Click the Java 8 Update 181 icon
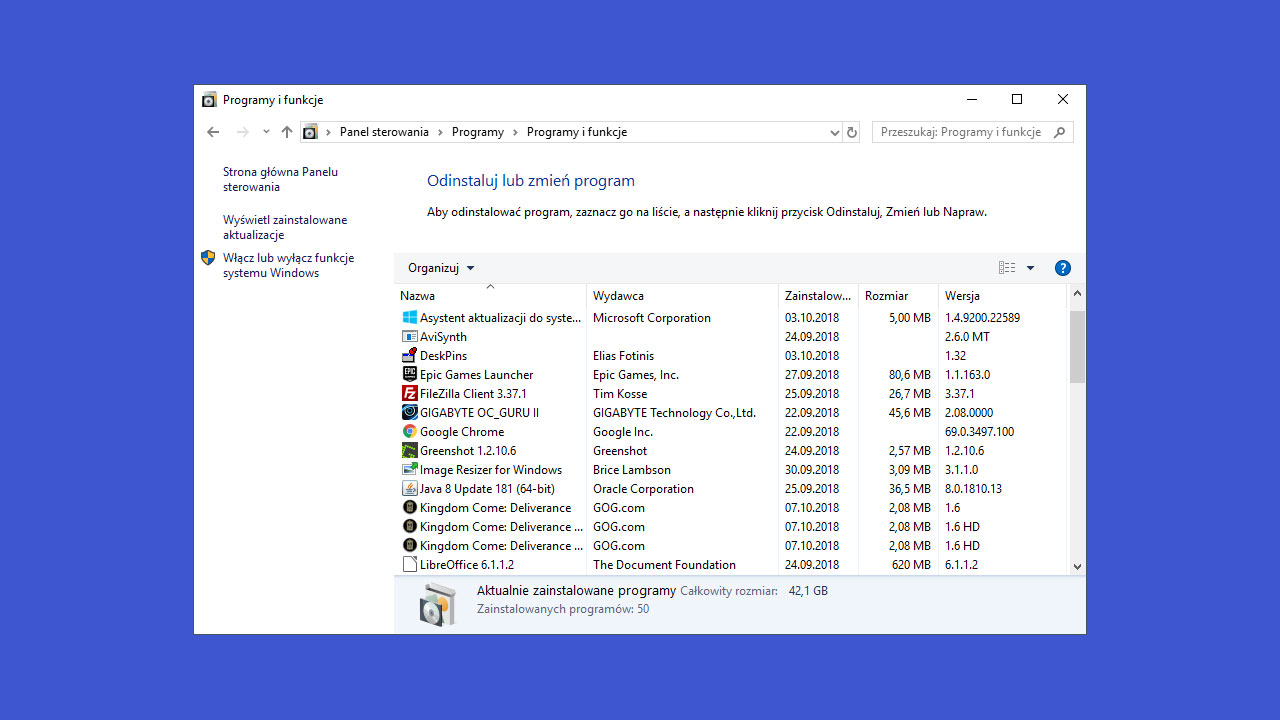This screenshot has width=1280, height=720. pos(409,489)
